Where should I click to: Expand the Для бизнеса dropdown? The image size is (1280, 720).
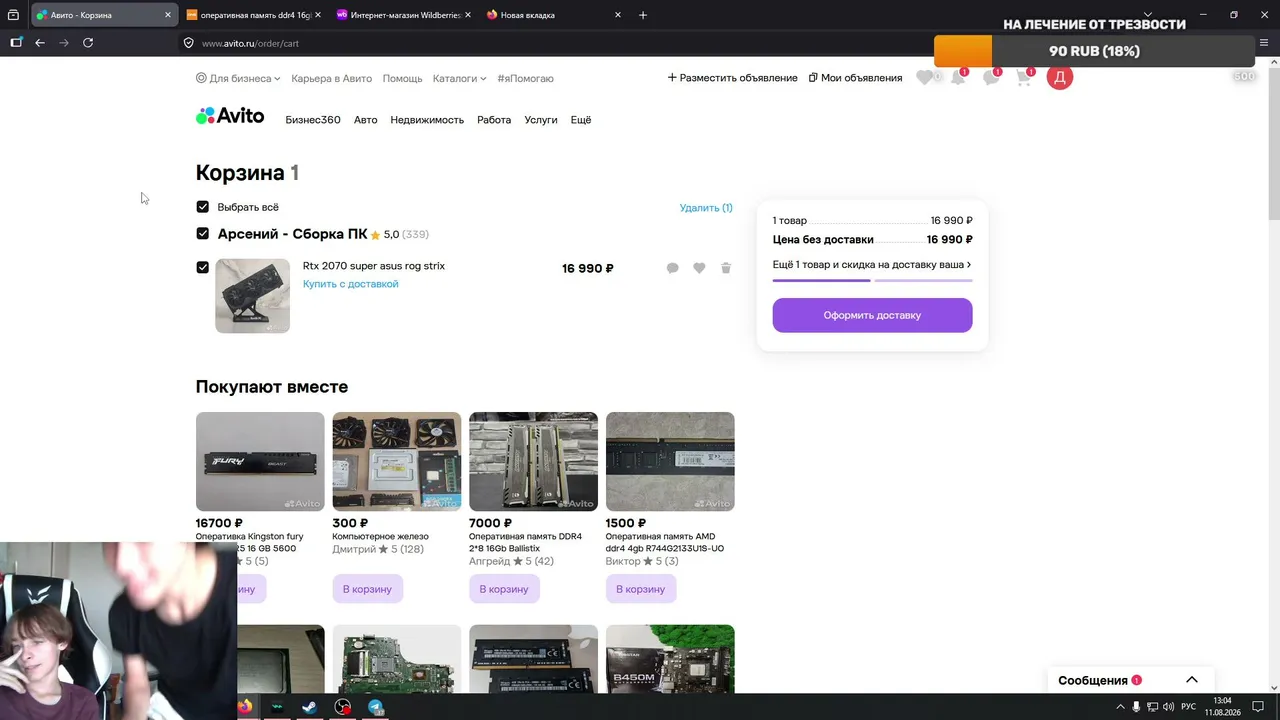tap(238, 78)
